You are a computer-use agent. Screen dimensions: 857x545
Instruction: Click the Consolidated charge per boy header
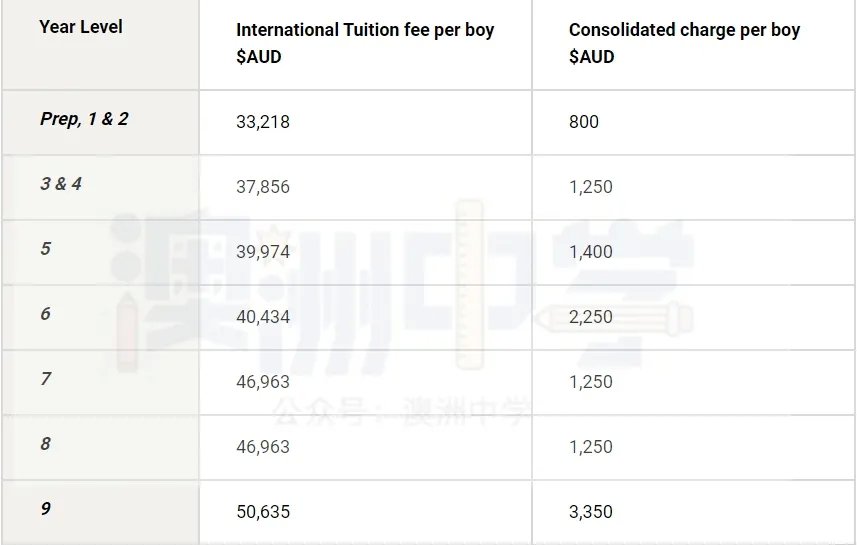tap(684, 43)
